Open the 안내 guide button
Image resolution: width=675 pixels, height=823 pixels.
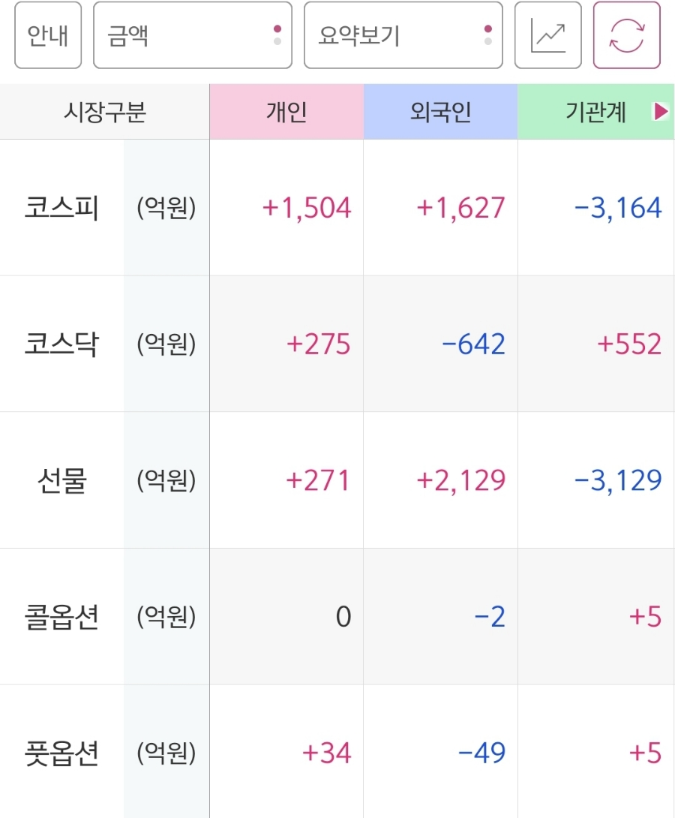(48, 35)
